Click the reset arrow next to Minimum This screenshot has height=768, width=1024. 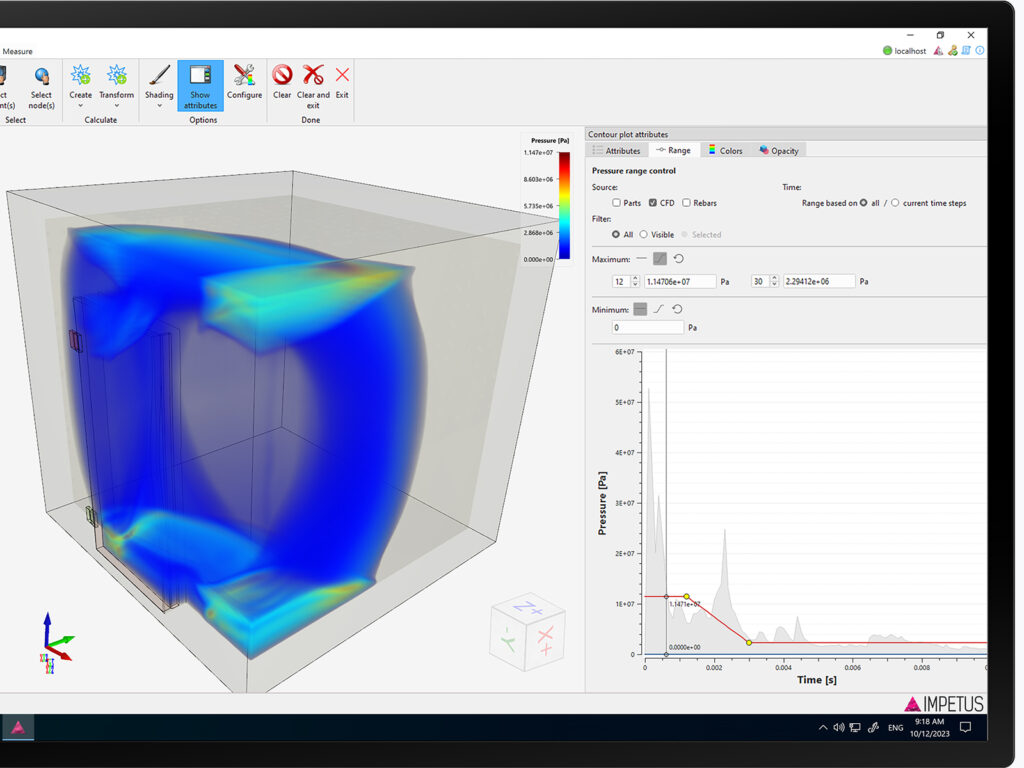coord(677,309)
